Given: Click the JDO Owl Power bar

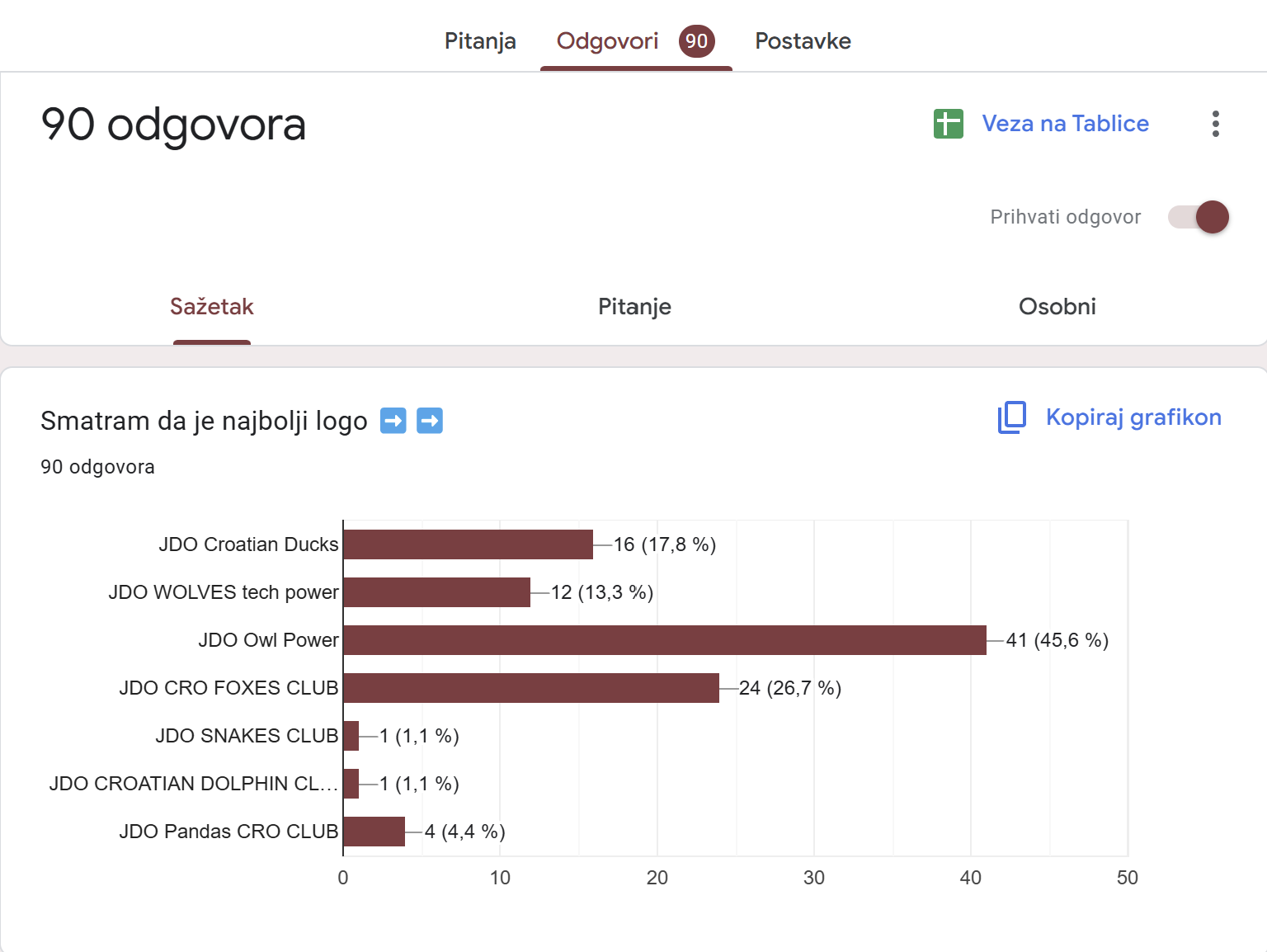Looking at the screenshot, I should pos(664,640).
